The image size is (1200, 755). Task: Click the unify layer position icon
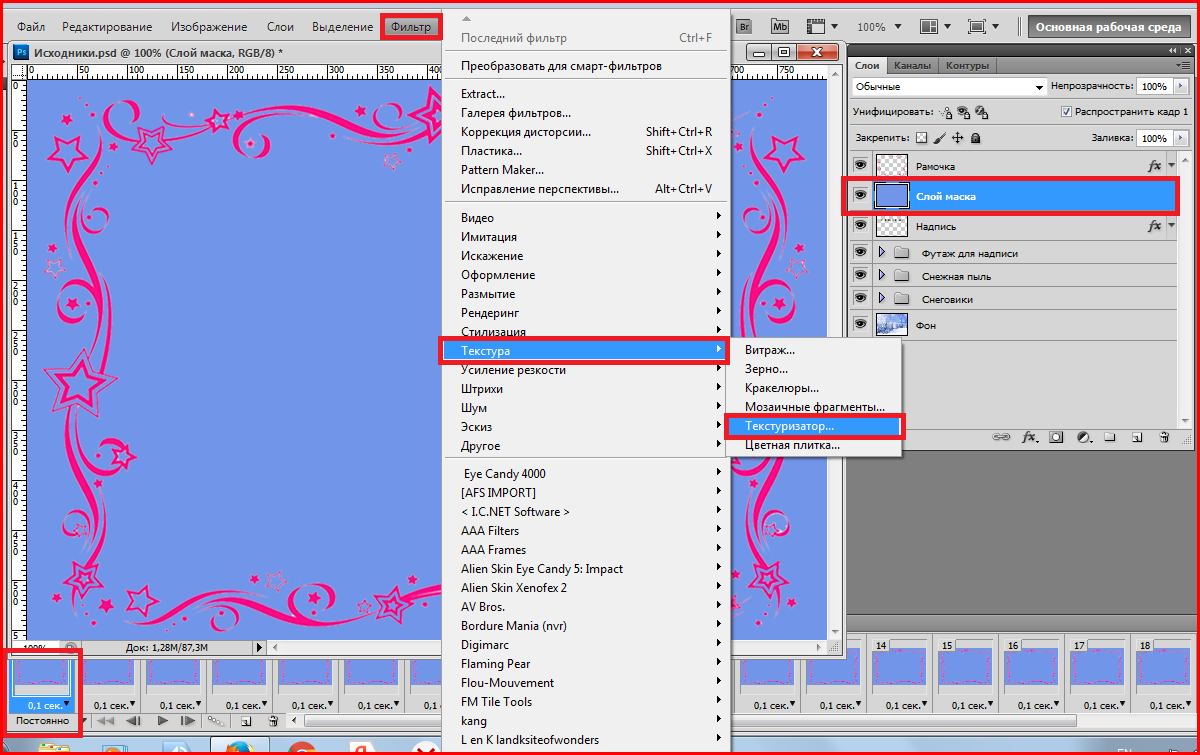click(x=947, y=112)
